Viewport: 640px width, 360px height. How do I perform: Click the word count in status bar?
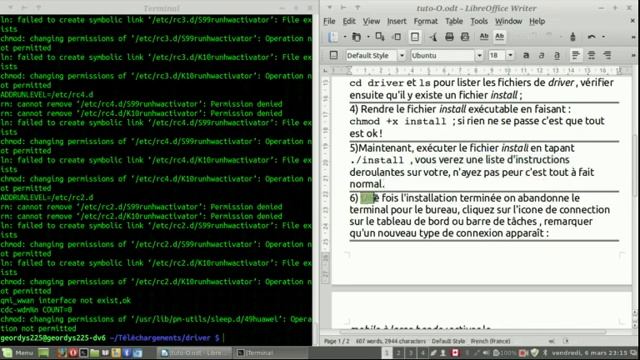coord(391,341)
